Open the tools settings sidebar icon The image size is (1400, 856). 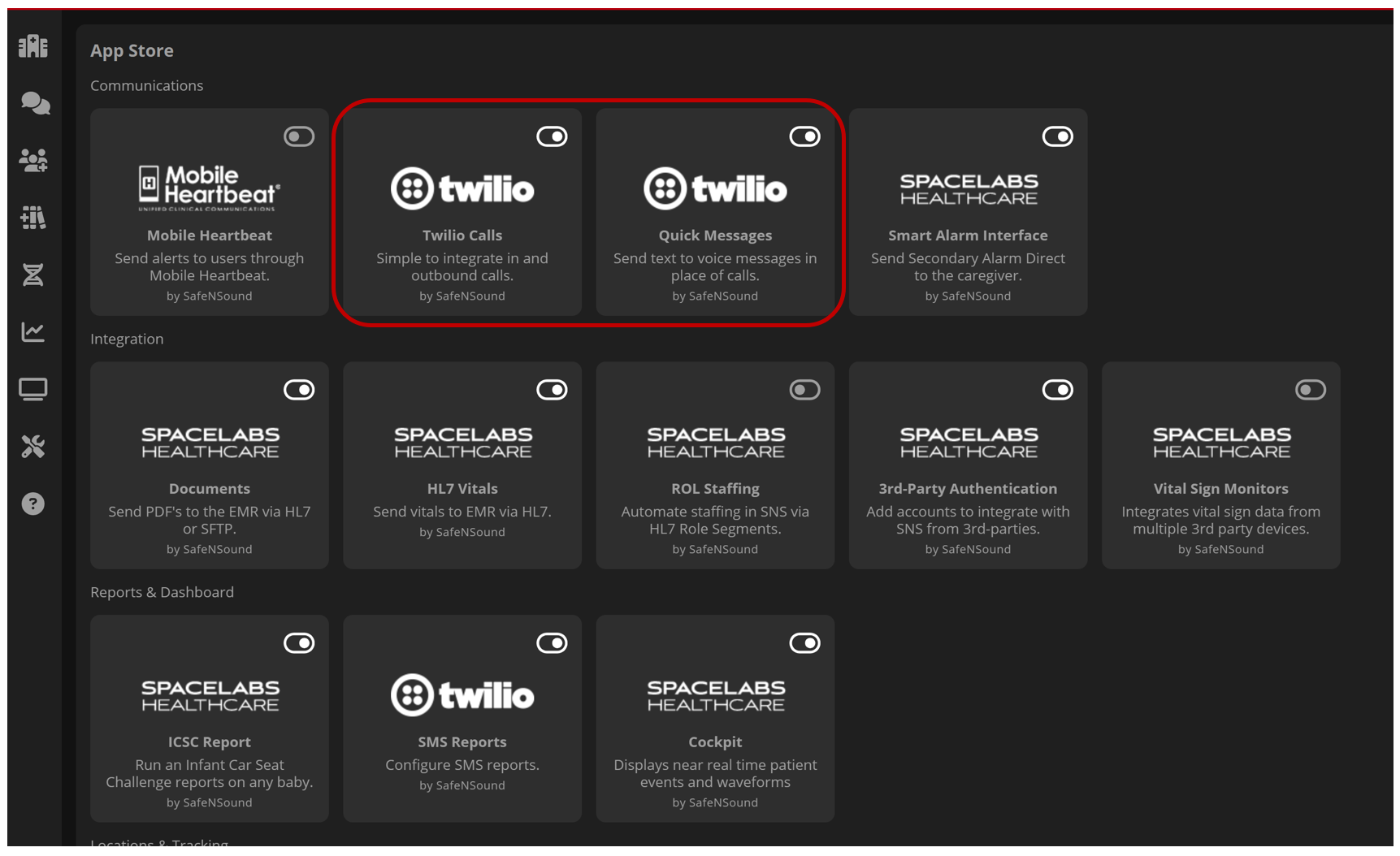[x=33, y=446]
